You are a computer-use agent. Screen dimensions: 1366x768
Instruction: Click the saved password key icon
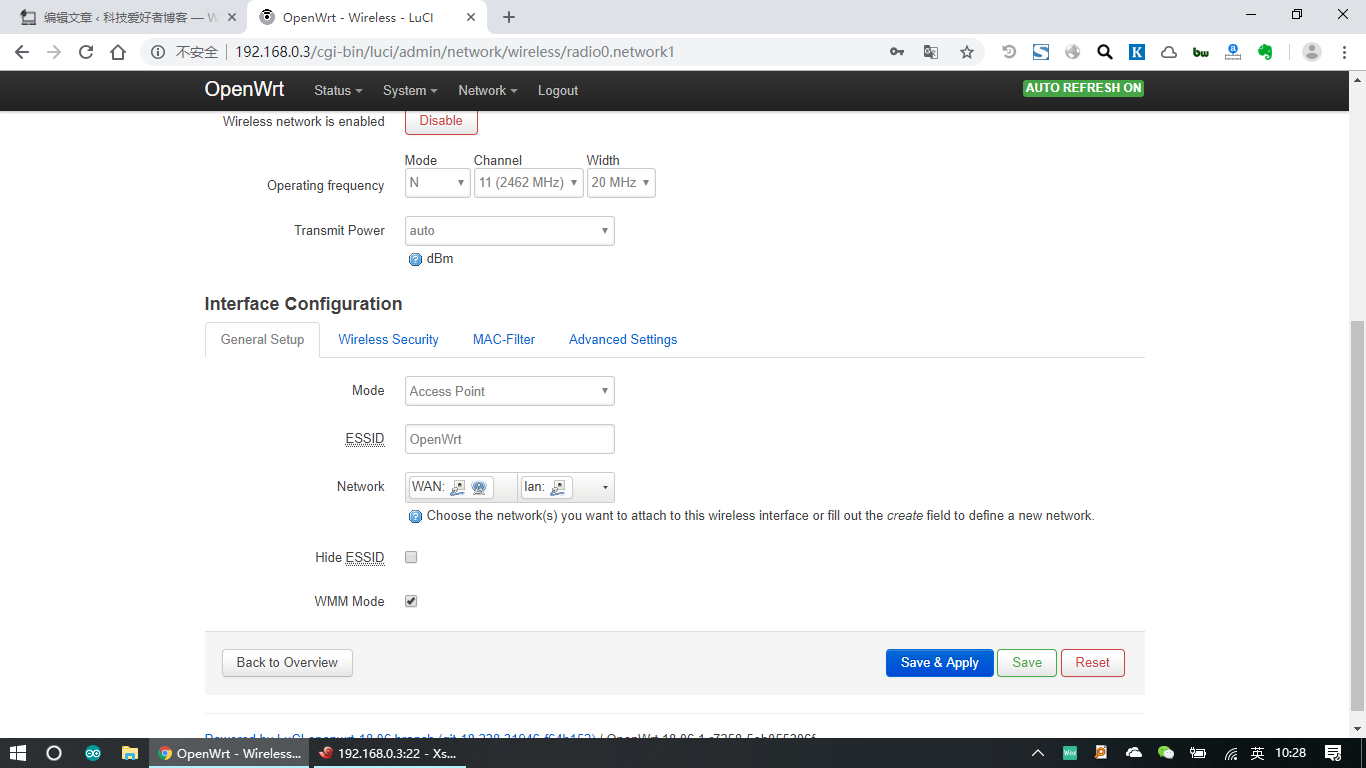click(897, 52)
